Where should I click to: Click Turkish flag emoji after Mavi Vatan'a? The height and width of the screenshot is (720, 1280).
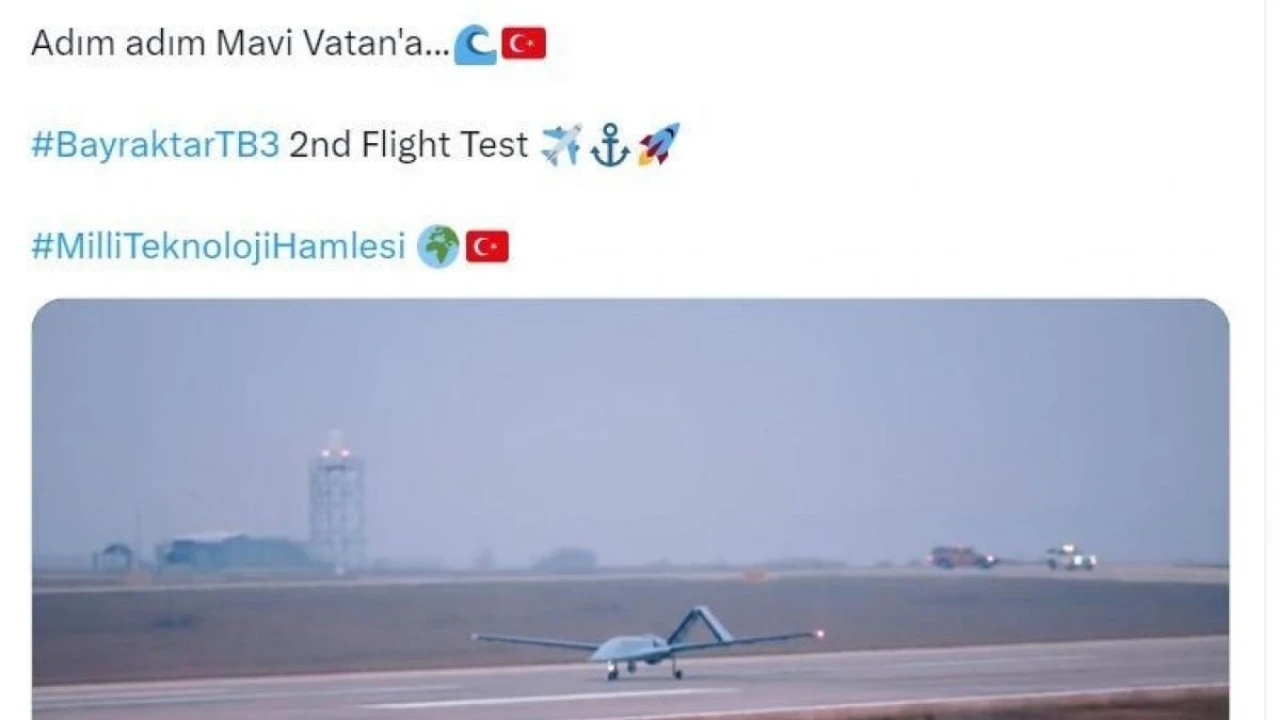click(523, 43)
